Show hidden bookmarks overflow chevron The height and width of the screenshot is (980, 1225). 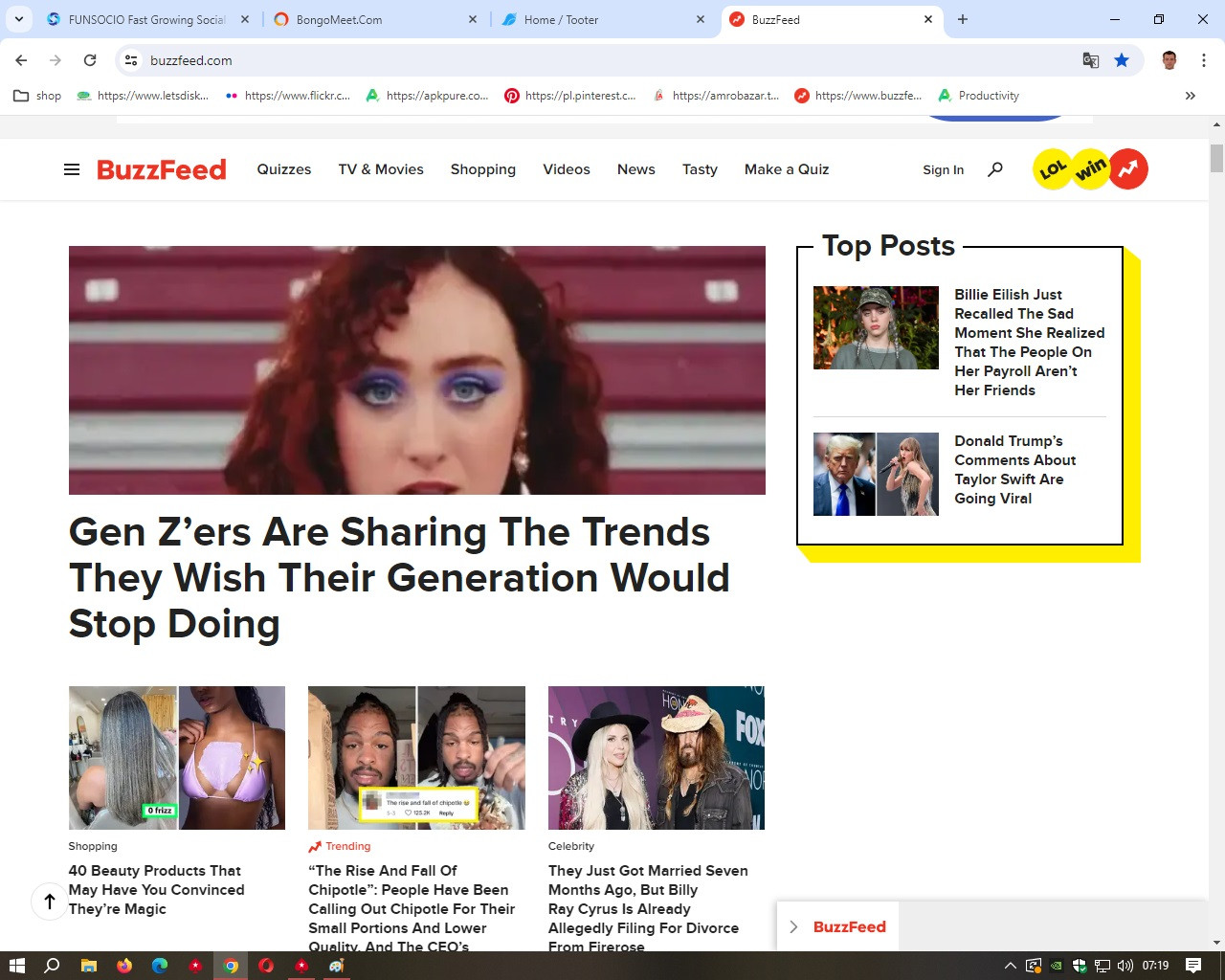point(1190,96)
